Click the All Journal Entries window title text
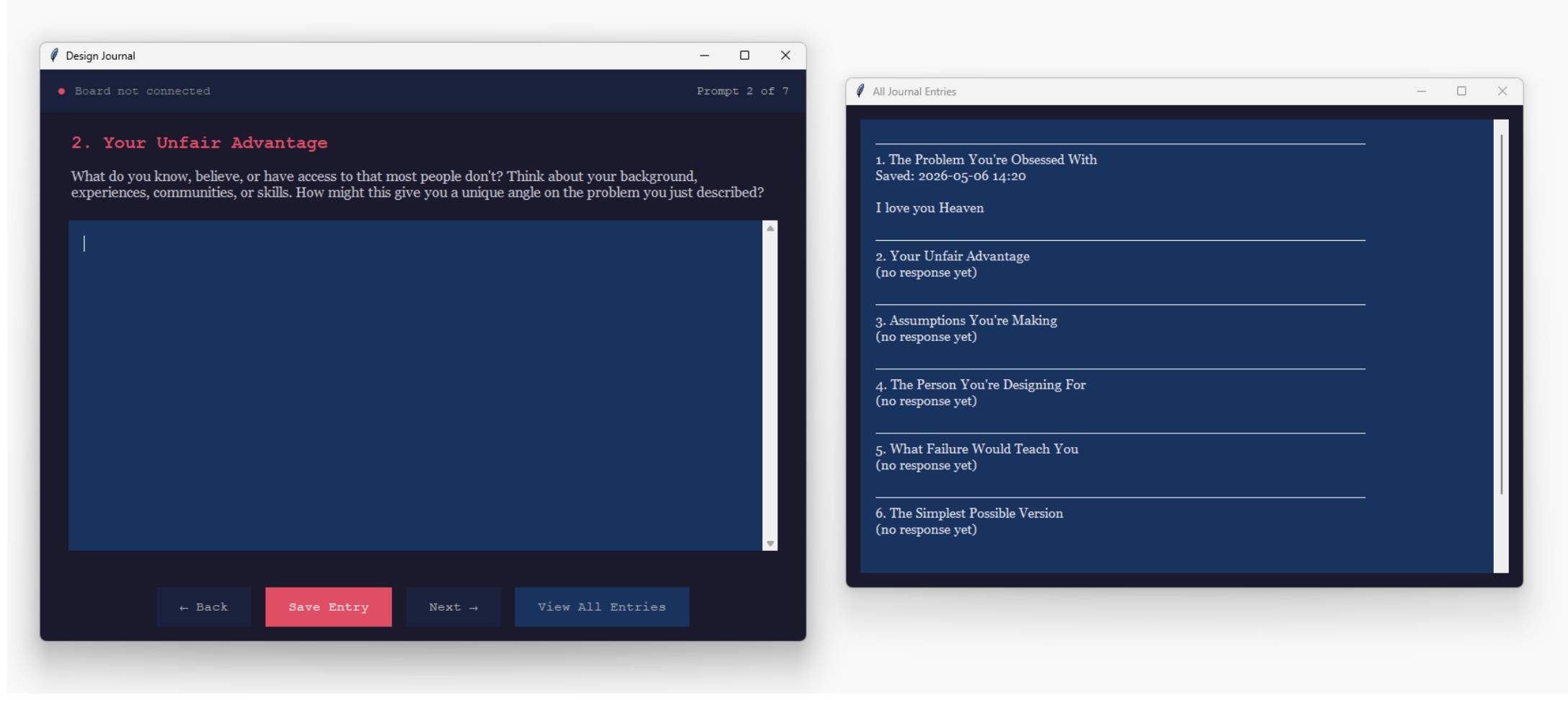The image size is (1568, 703). [914, 92]
